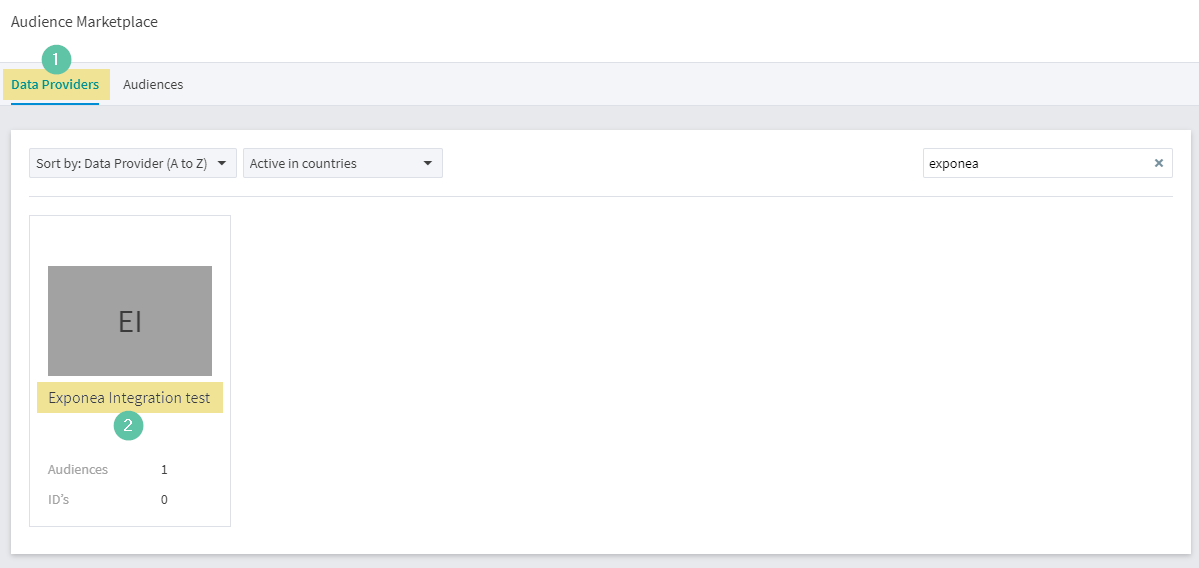Screen dimensions: 1199x568
Task: Click the ID's label on the provider card
Action: (59, 500)
